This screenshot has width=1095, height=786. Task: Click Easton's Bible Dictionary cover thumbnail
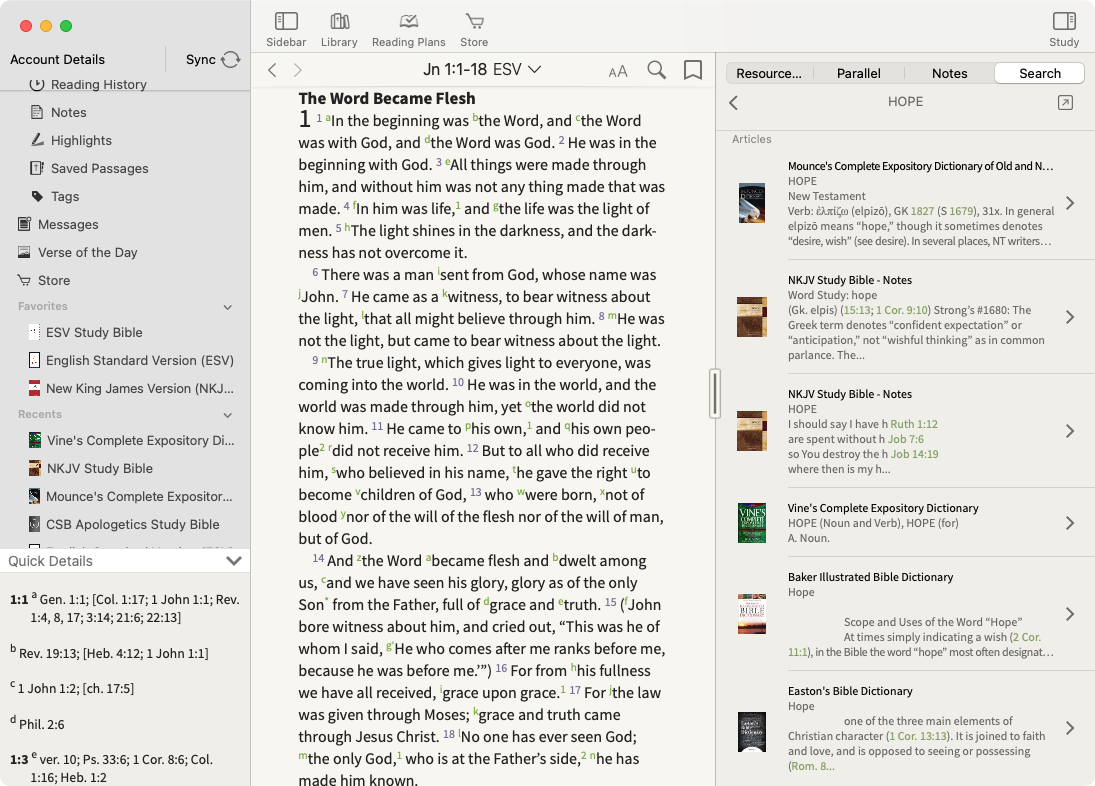click(752, 732)
